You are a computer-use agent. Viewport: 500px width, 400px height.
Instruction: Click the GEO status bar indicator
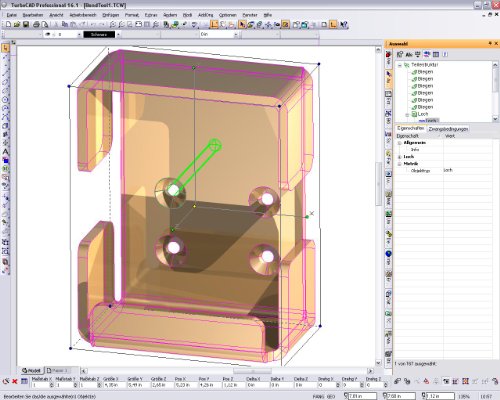pos(331,396)
